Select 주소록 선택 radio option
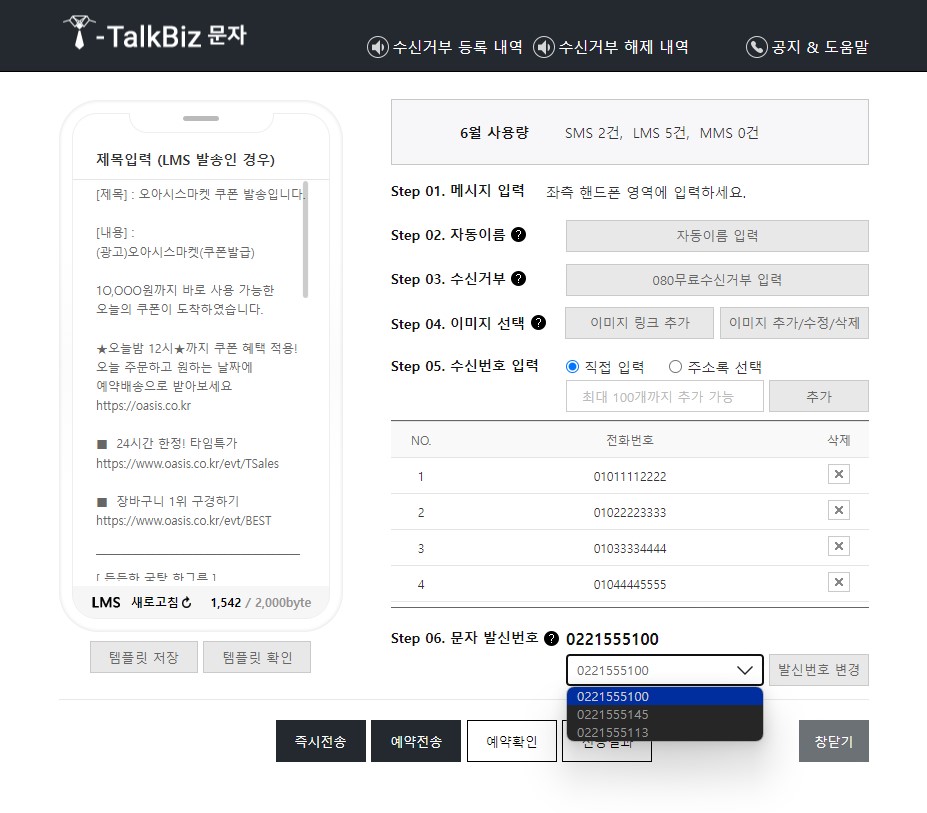The image size is (927, 813). tap(675, 367)
